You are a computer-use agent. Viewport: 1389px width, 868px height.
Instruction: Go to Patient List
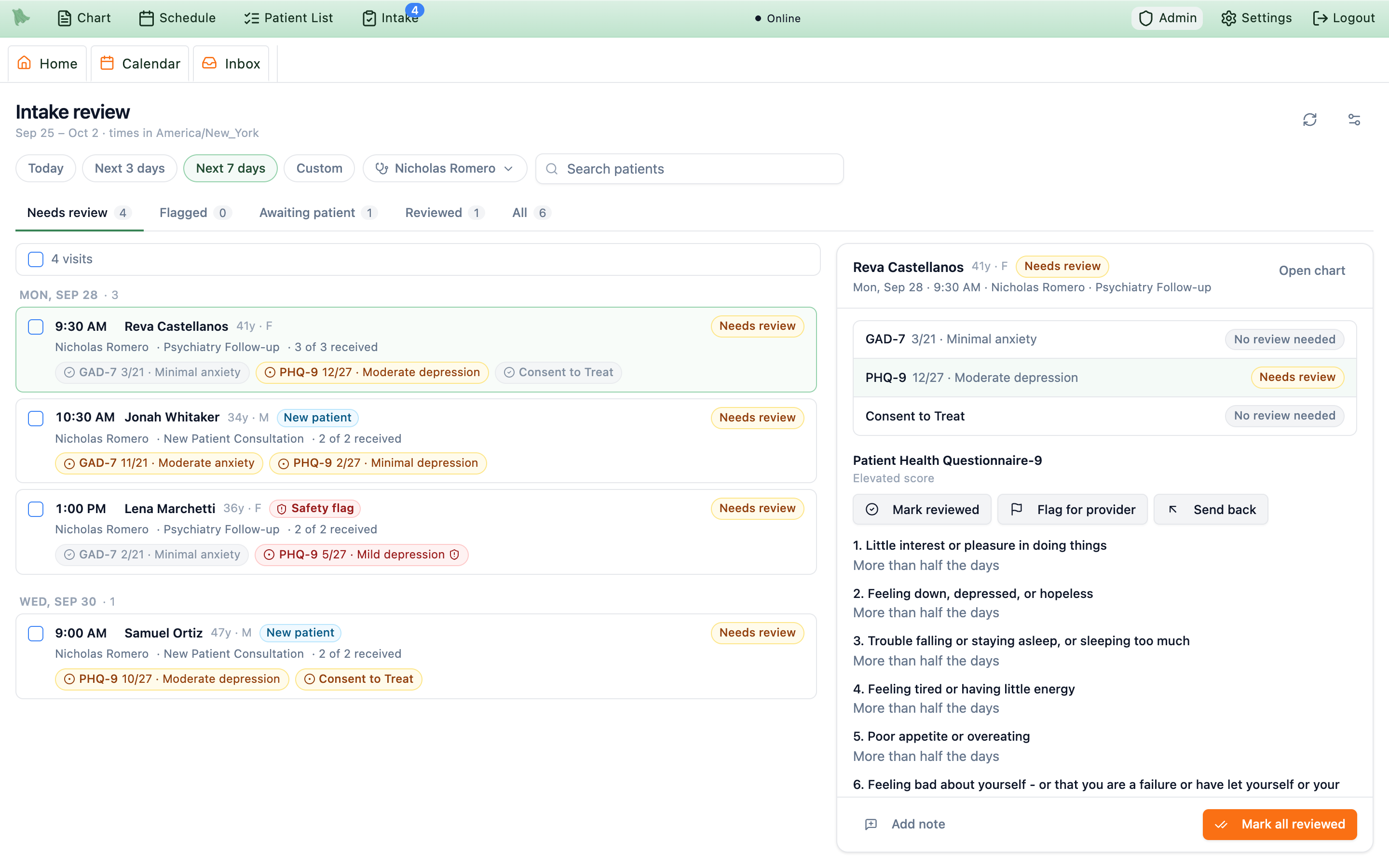click(288, 18)
